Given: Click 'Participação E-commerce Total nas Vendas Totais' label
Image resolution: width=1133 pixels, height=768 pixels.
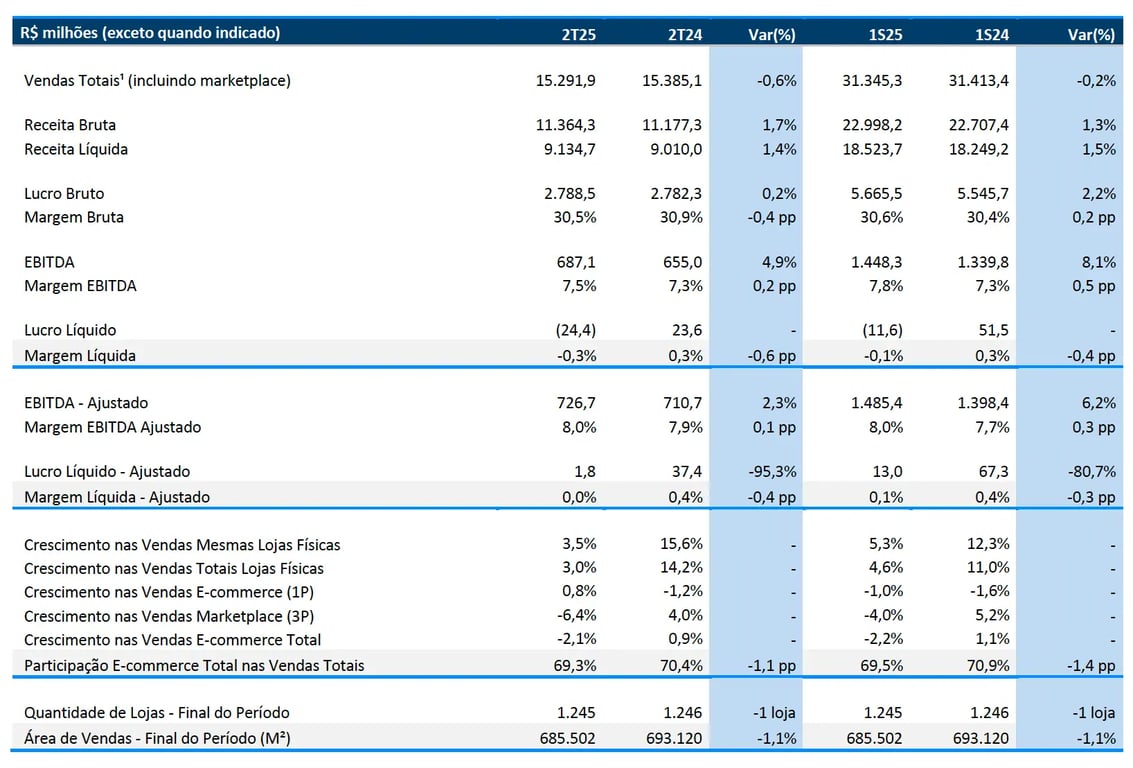Looking at the screenshot, I should point(194,665).
